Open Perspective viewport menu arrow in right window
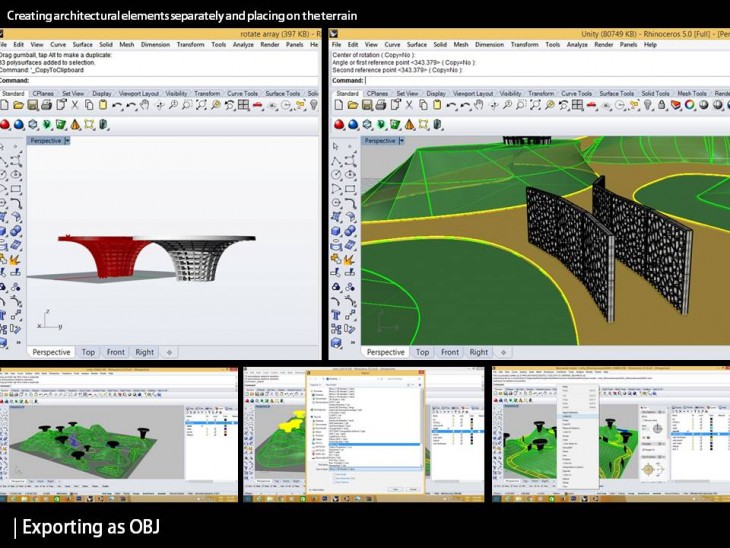The image size is (730, 548). click(399, 141)
